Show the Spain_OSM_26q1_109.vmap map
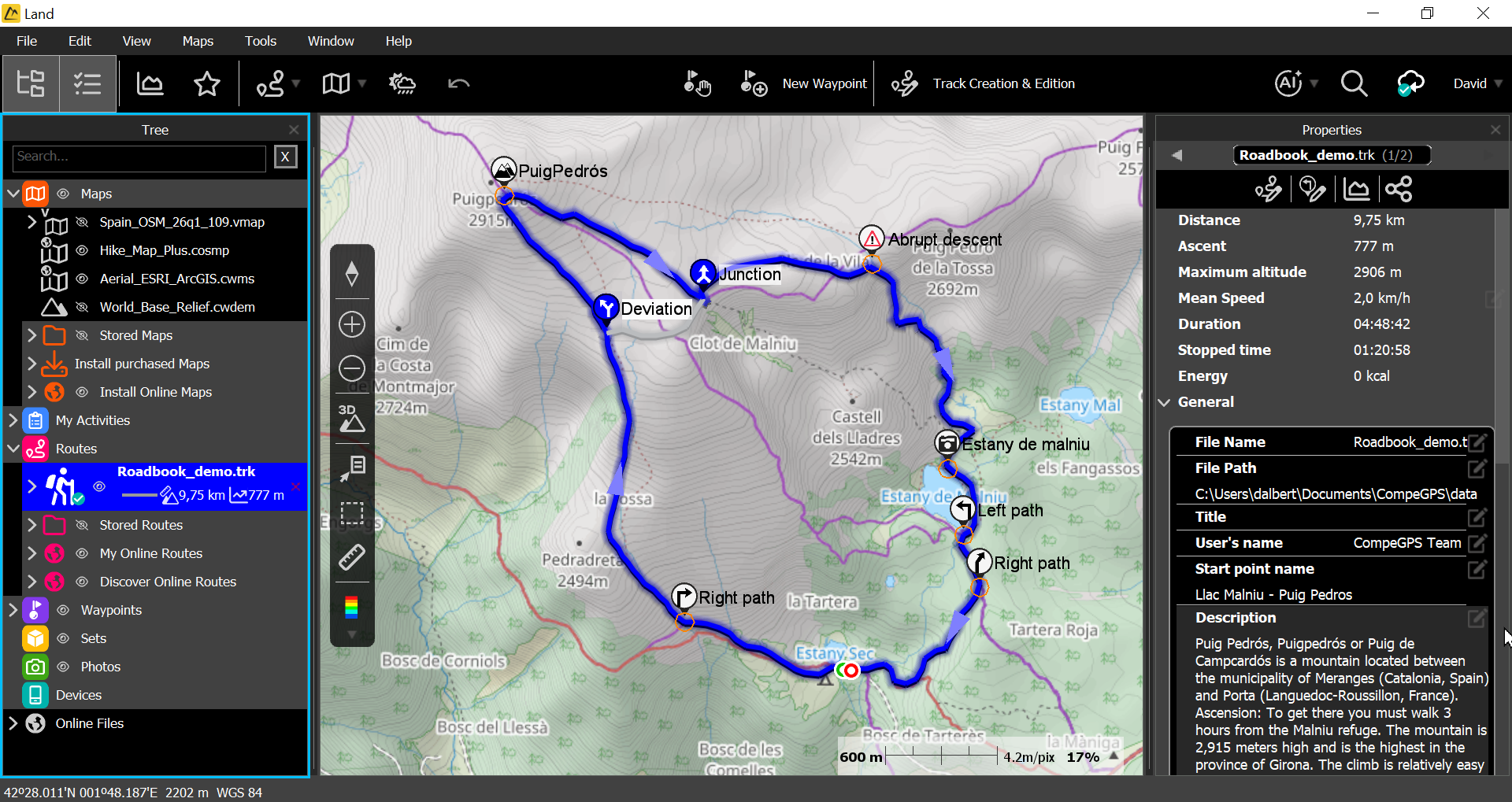The height and width of the screenshot is (802, 1512). click(82, 222)
